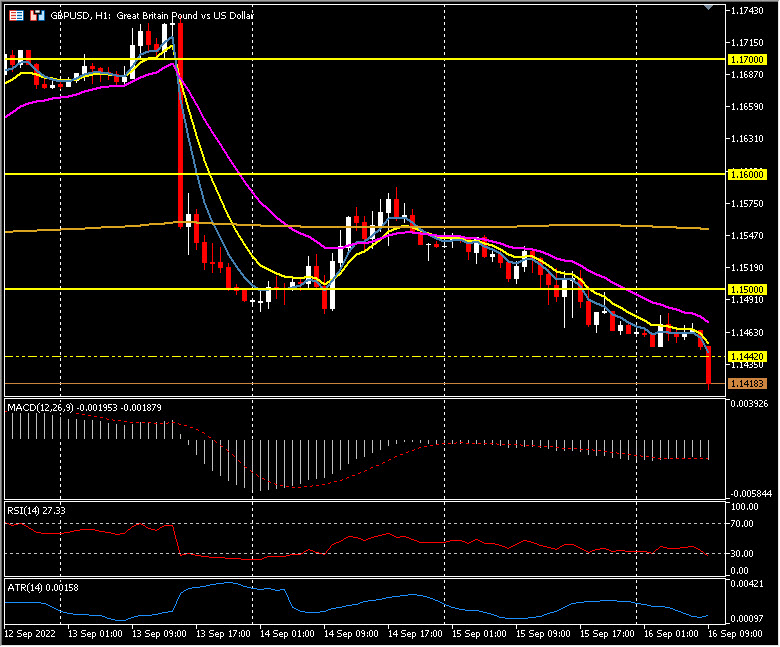The image size is (780, 647).
Task: Click the dashed-line 1.14420 price label
Action: 747,356
